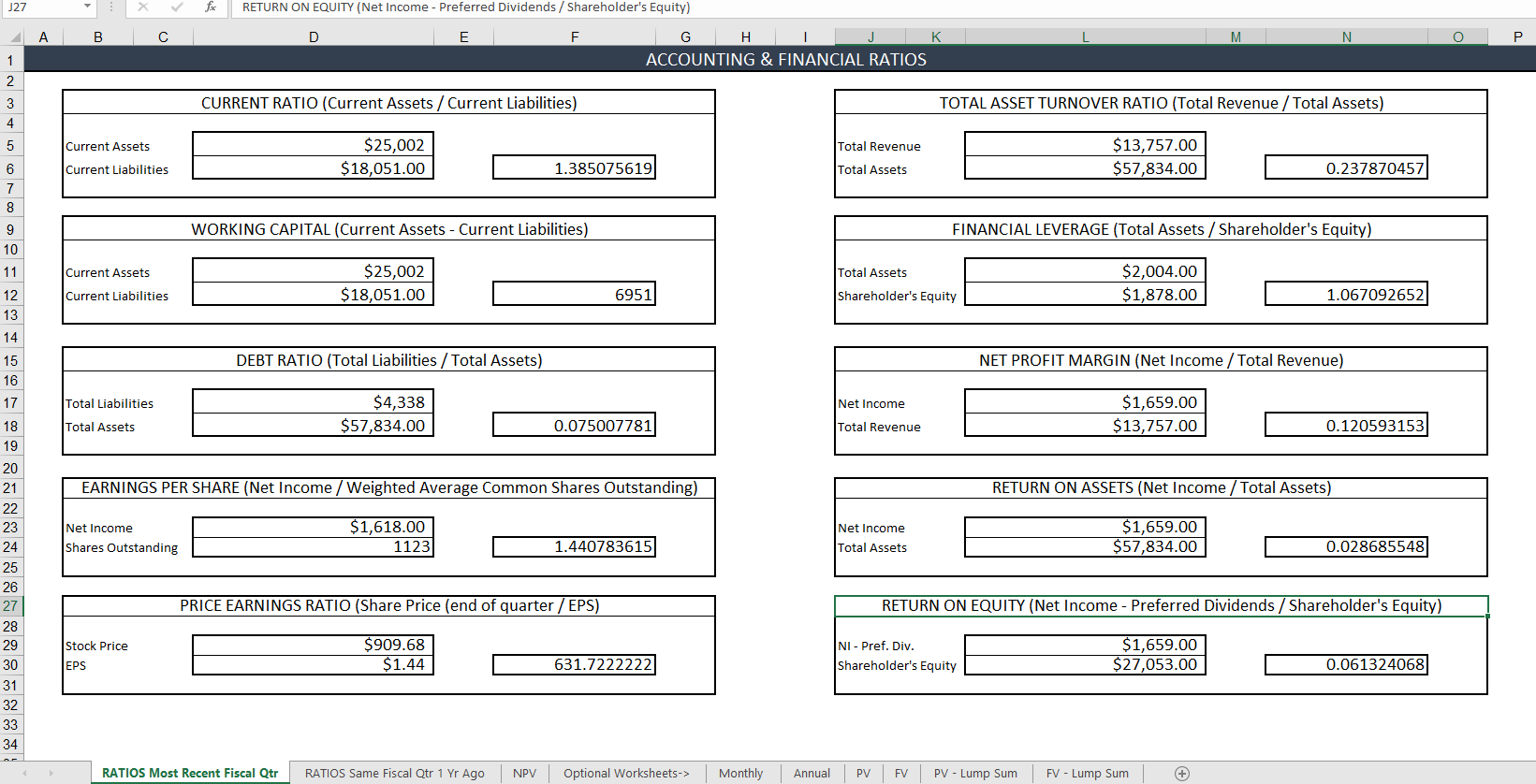Select return on equity result 0.061324068
Screen dimensions: 1536x784
pos(1347,664)
